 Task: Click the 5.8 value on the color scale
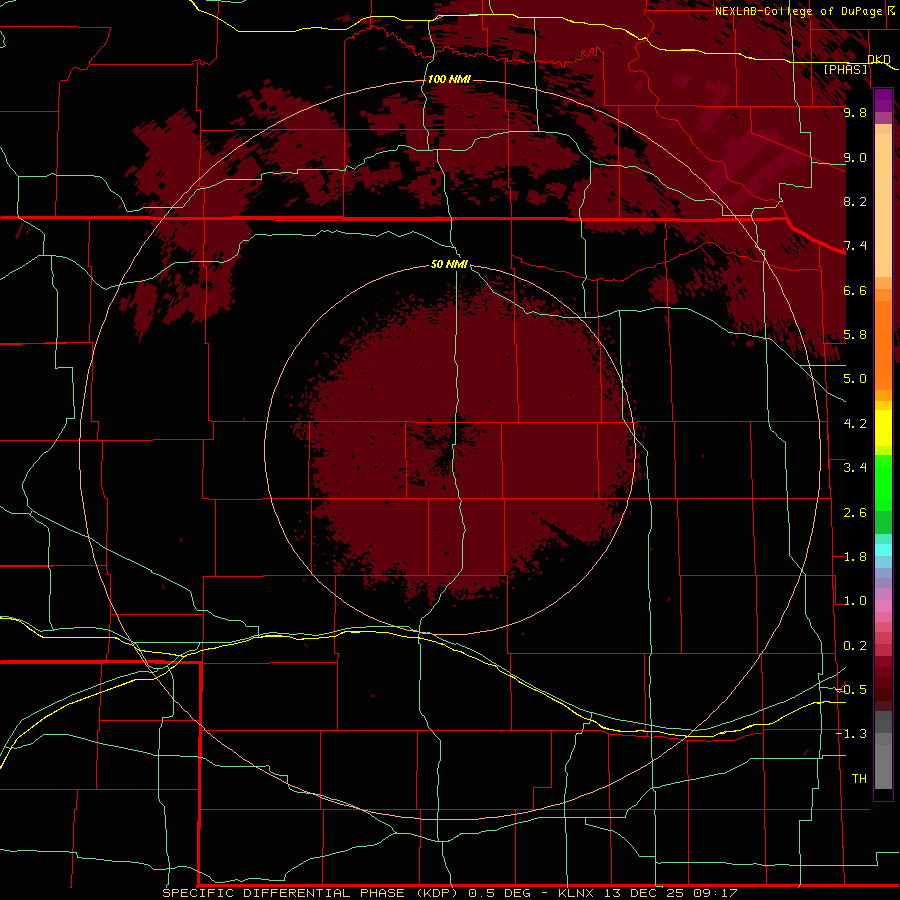coord(855,335)
